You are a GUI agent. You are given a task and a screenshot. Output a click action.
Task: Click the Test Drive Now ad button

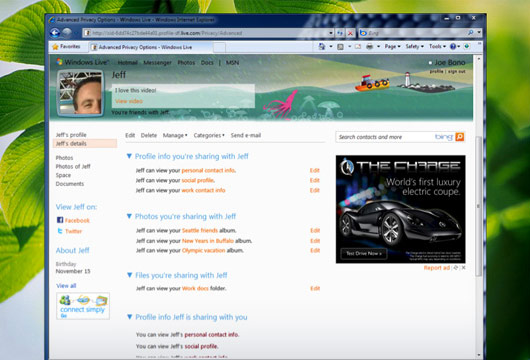[364, 253]
